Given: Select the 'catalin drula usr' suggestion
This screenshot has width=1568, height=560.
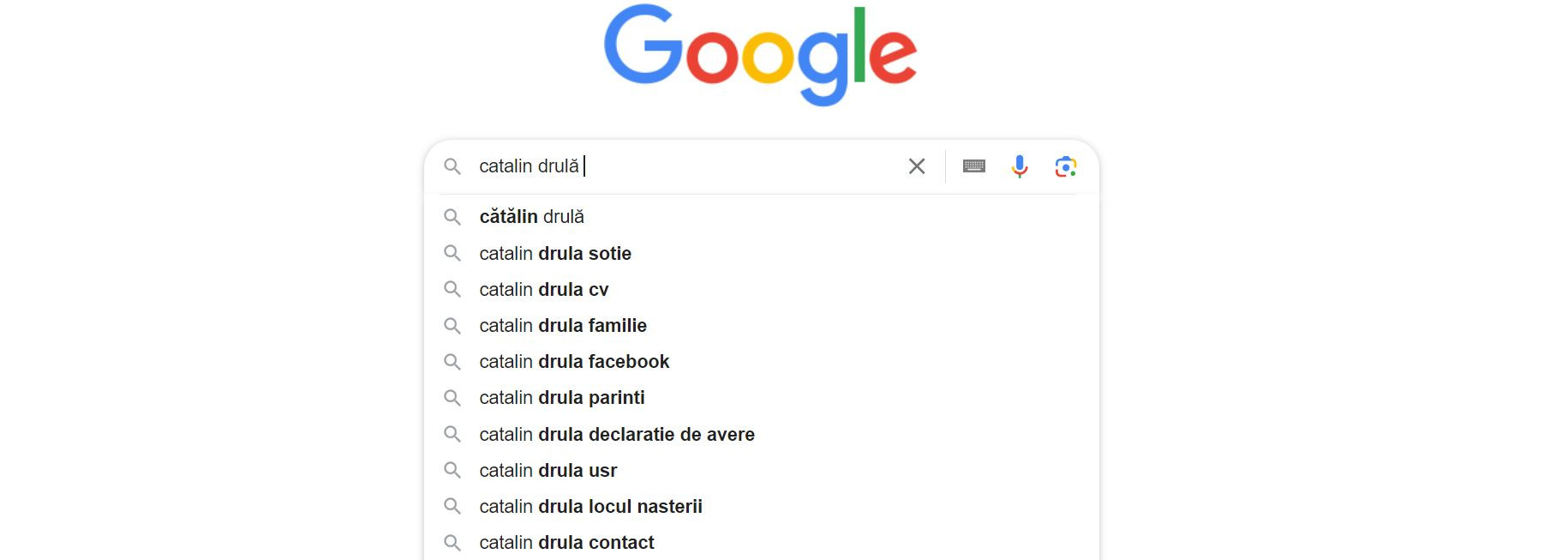Looking at the screenshot, I should (x=548, y=470).
